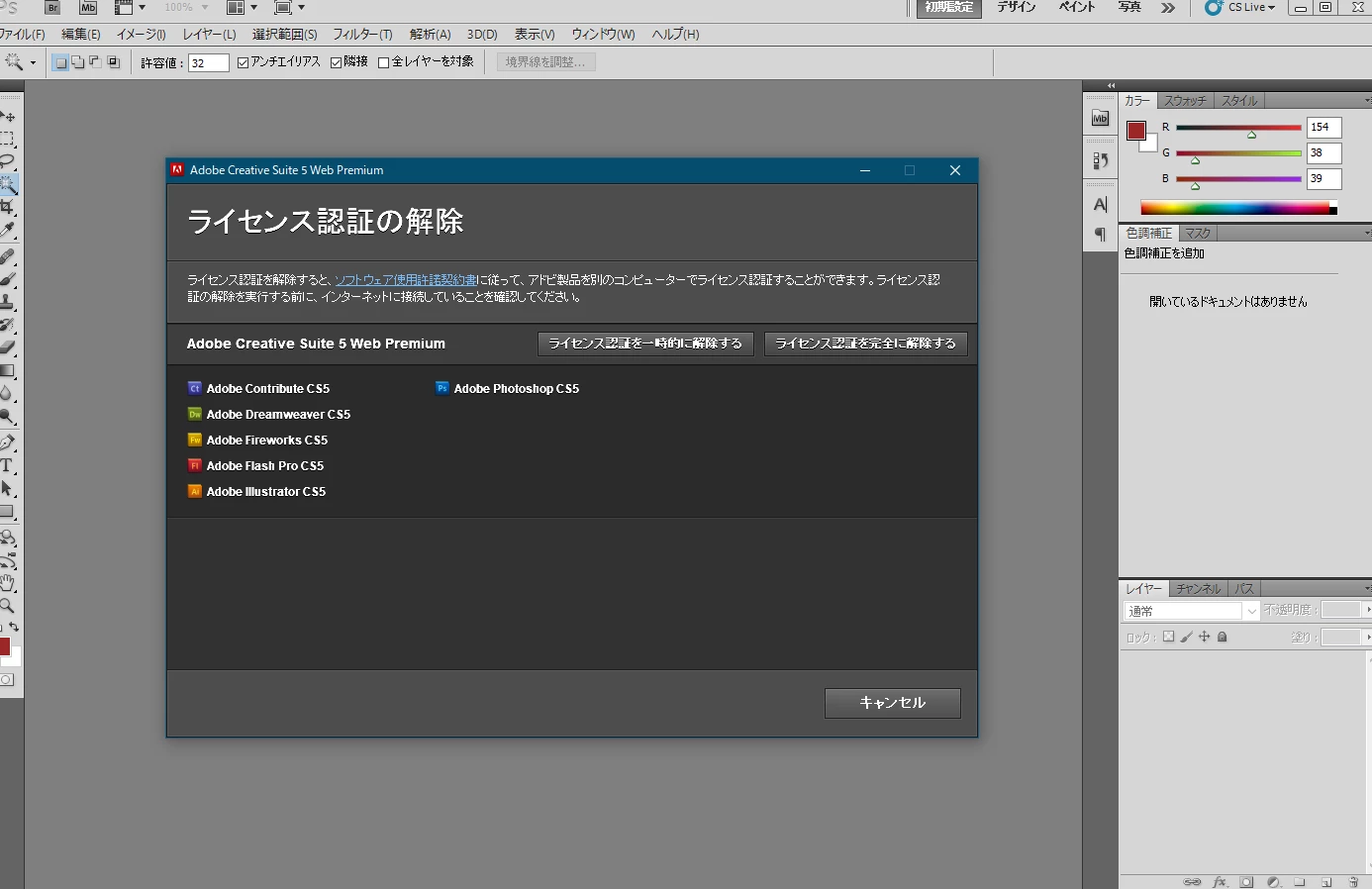The image size is (1372, 889).
Task: Click the delete layer trash icon
Action: click(1353, 881)
